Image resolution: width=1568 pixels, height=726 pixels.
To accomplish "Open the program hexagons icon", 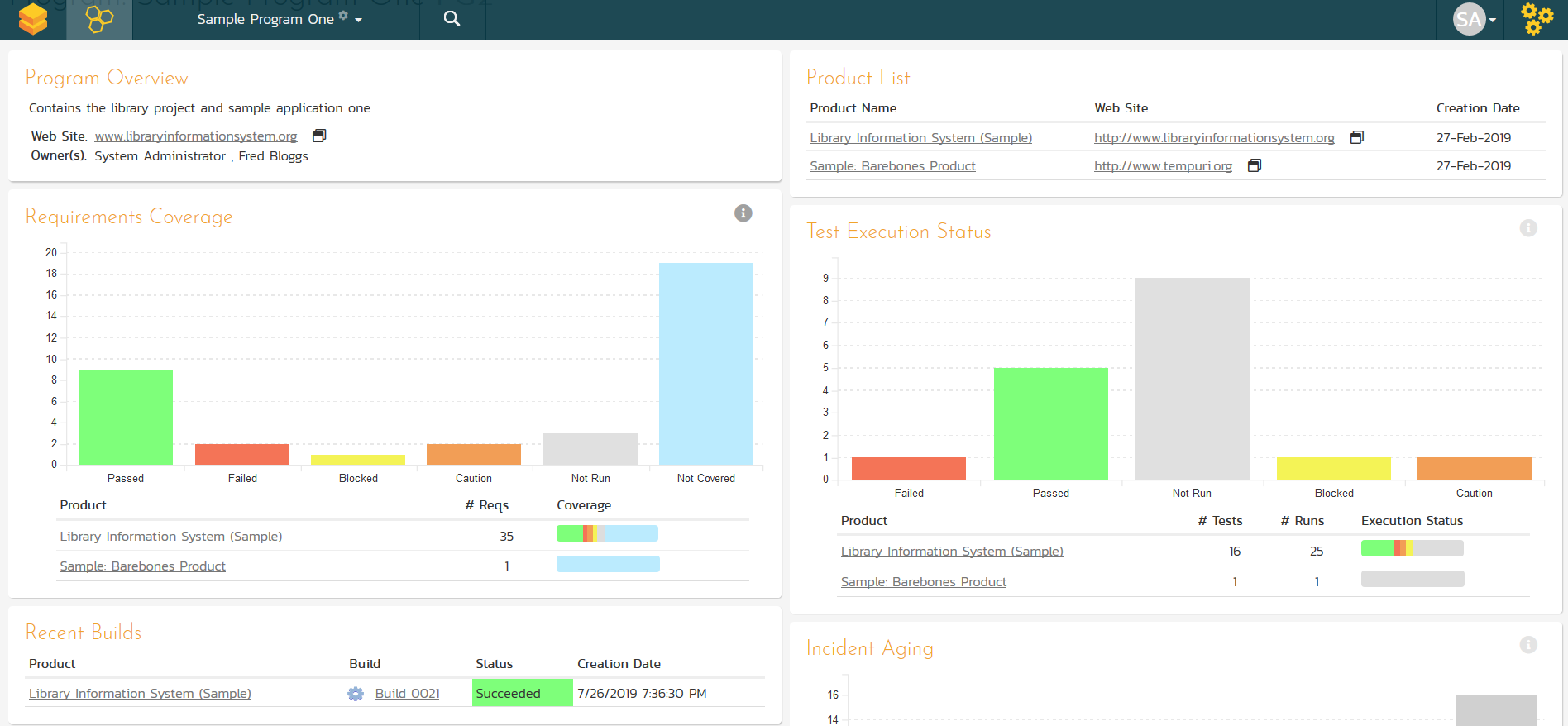I will pyautogui.click(x=99, y=19).
